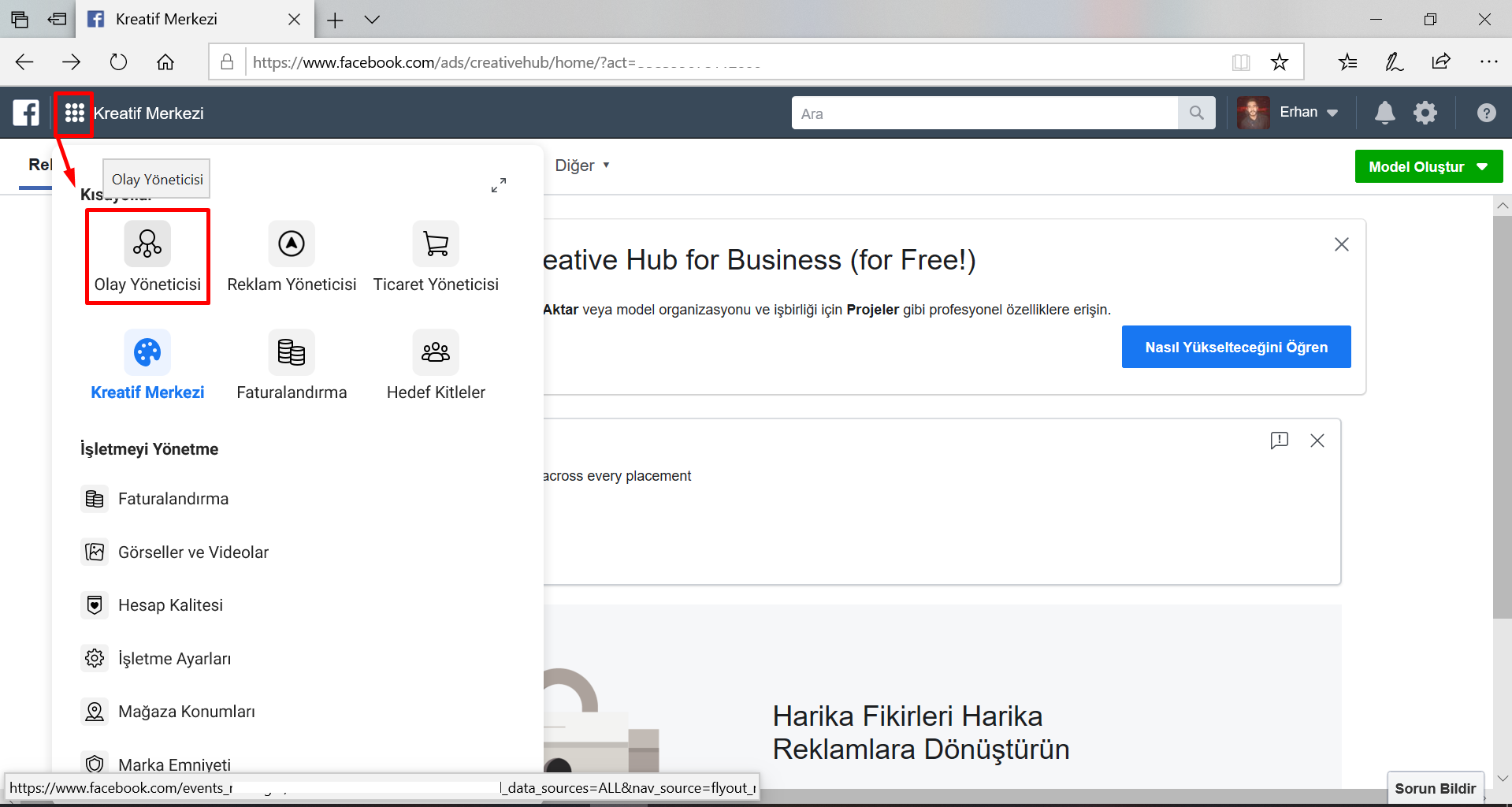Viewport: 1512px width, 807px height.
Task: Click the Kreatif Merkezi header title
Action: pyautogui.click(x=149, y=113)
